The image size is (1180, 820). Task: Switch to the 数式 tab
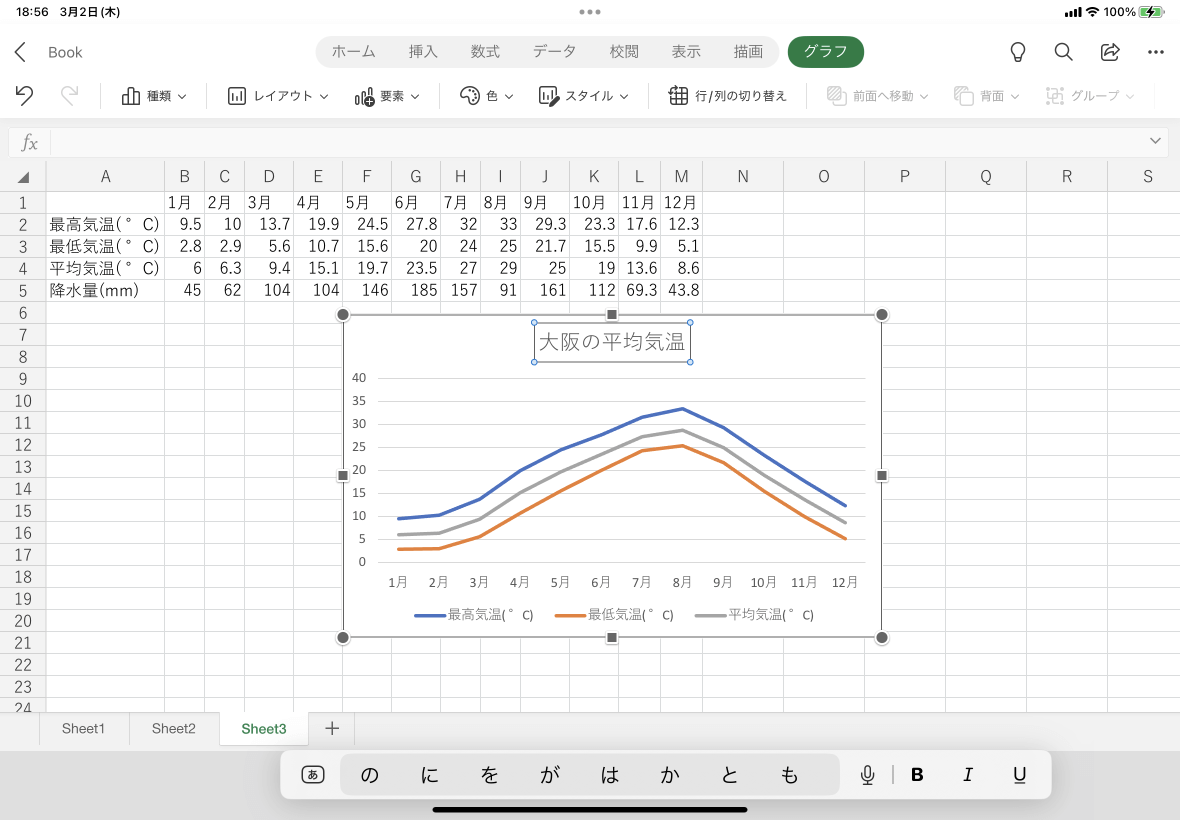click(x=485, y=52)
